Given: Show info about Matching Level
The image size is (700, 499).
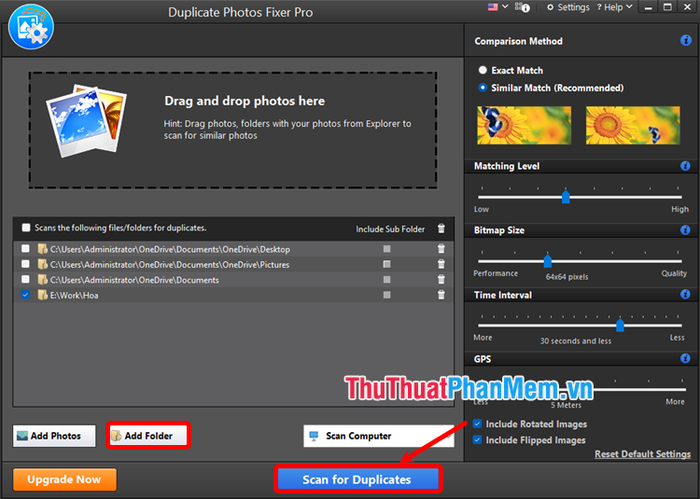Looking at the screenshot, I should (x=685, y=166).
